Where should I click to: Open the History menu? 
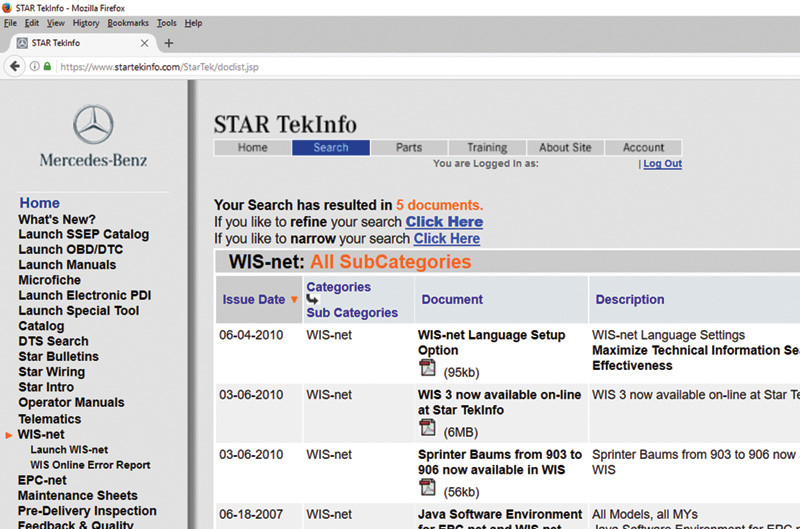(x=86, y=22)
